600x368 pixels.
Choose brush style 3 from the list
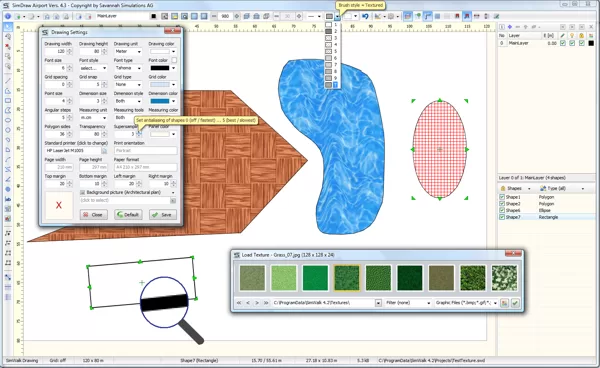tap(331, 38)
